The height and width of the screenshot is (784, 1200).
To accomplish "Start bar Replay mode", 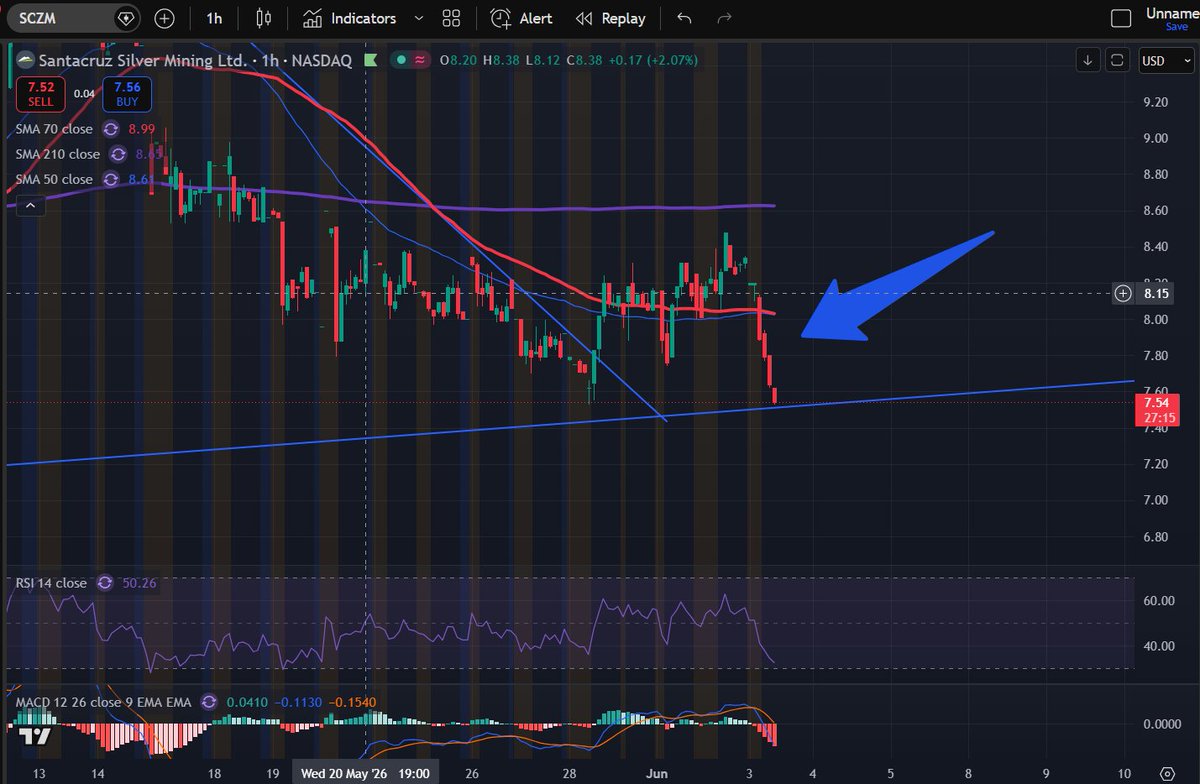I will pos(611,18).
